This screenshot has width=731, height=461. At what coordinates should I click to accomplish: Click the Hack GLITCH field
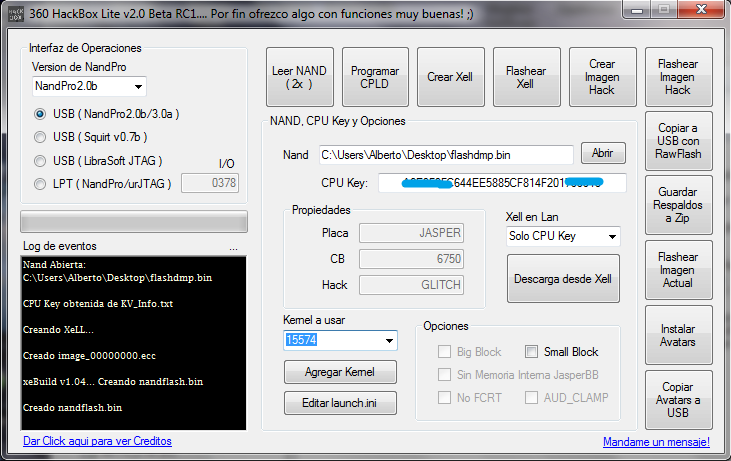click(411, 285)
